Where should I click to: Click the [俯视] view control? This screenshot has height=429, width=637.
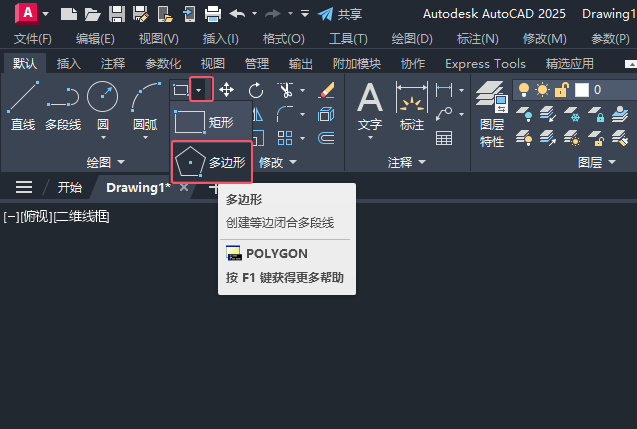[36, 217]
